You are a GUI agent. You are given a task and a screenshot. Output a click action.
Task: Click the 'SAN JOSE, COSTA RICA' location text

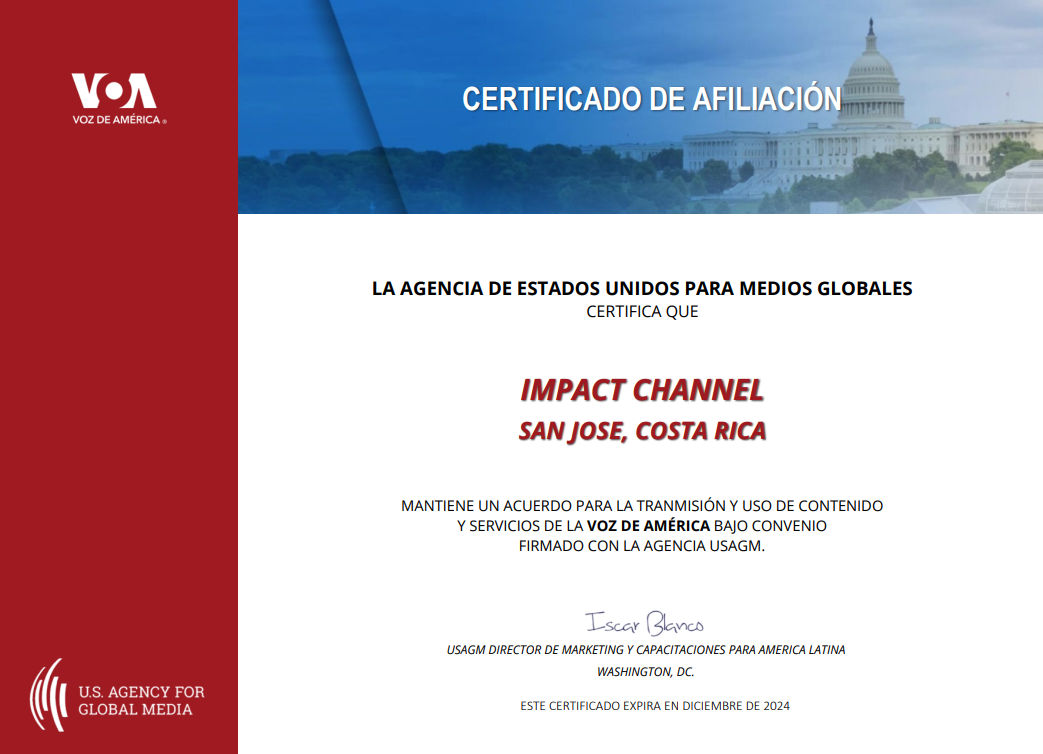[x=642, y=431]
